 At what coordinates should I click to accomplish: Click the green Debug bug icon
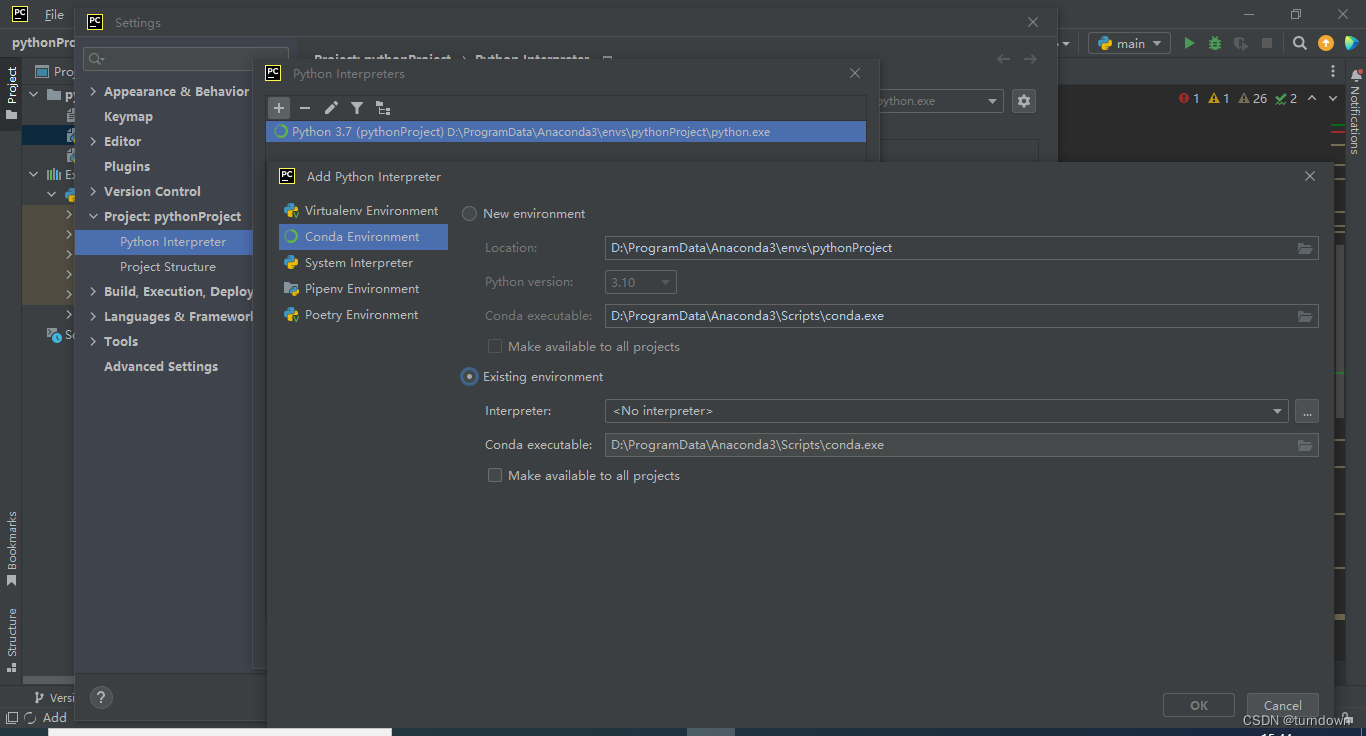click(x=1215, y=43)
